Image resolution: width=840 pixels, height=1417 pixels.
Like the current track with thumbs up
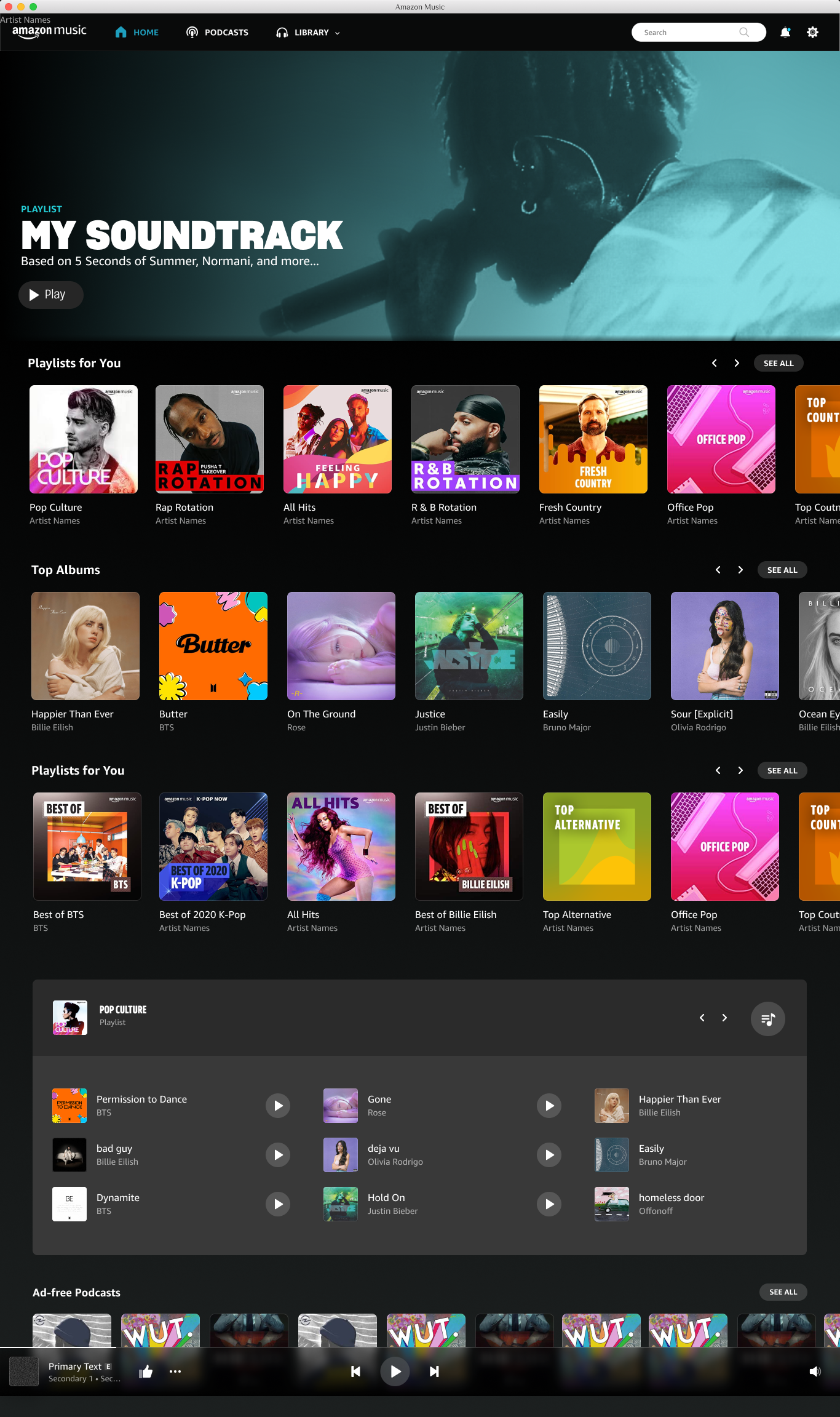coord(146,1371)
